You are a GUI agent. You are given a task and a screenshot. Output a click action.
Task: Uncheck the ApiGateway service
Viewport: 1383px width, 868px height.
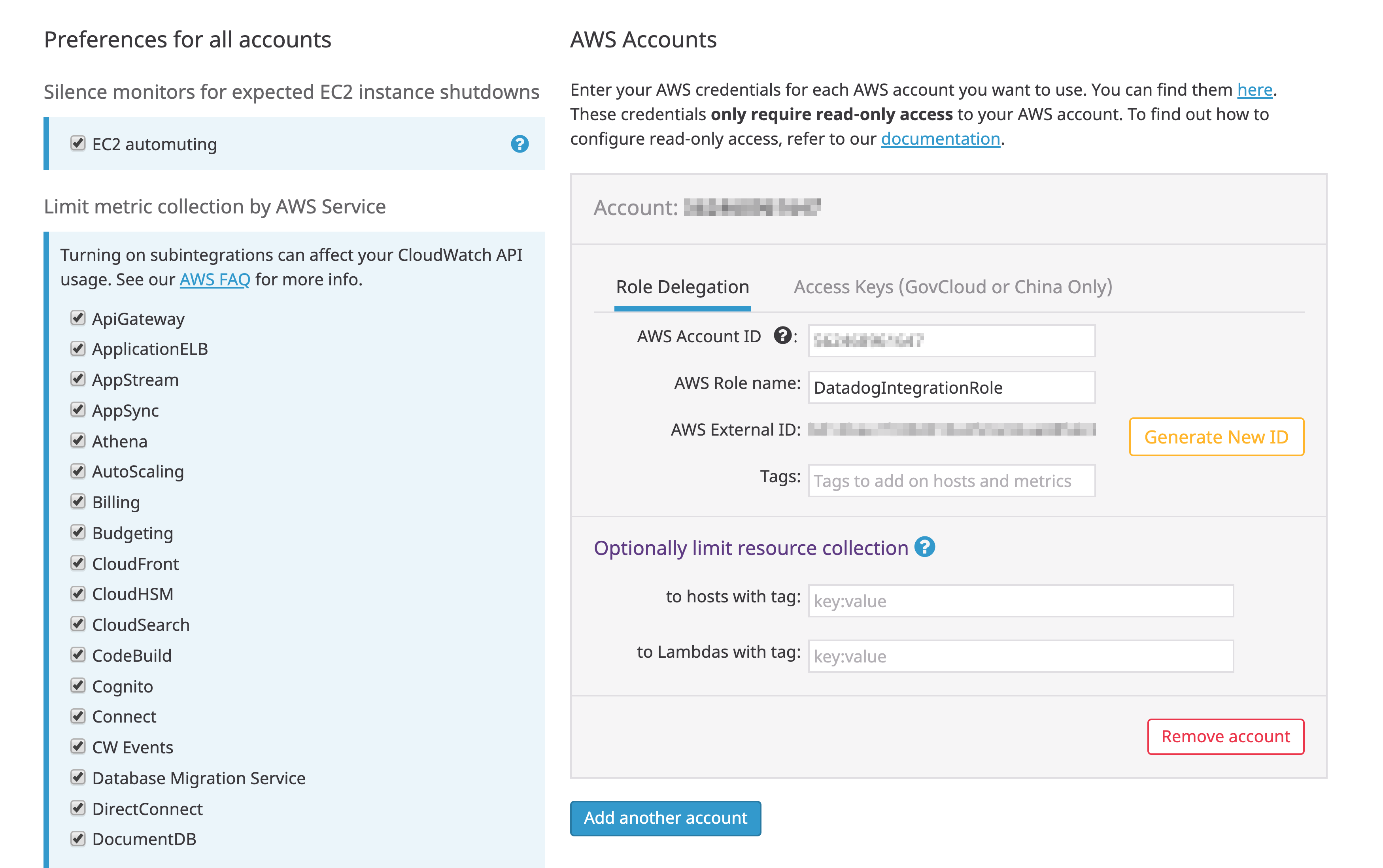(x=78, y=317)
